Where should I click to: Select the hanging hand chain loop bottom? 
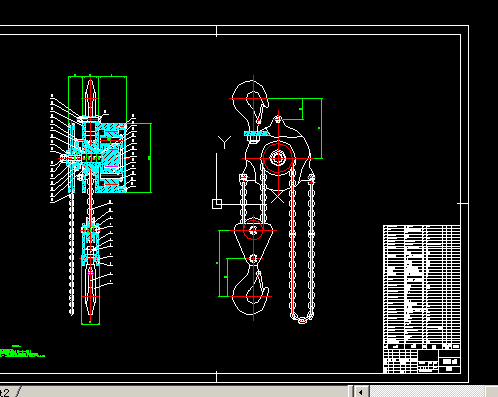(302, 319)
